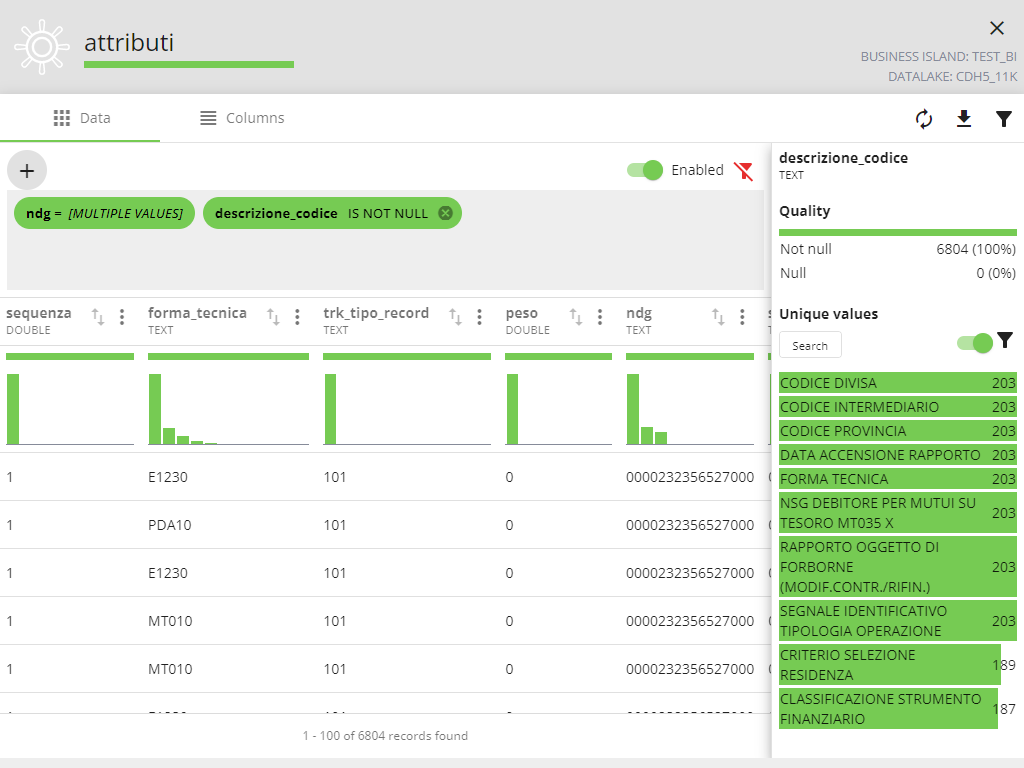Screen dimensions: 1024x768
Task: Switch to the Data tab
Action: click(81, 118)
